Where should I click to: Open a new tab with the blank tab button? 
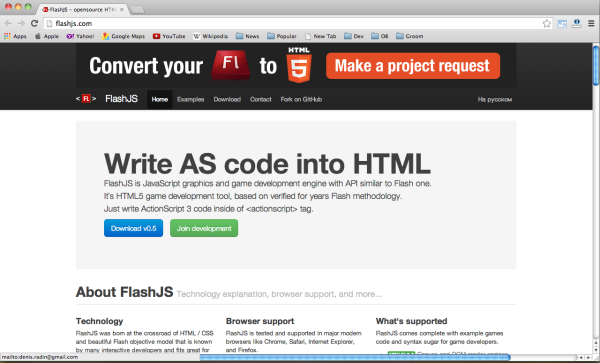pyautogui.click(x=137, y=10)
